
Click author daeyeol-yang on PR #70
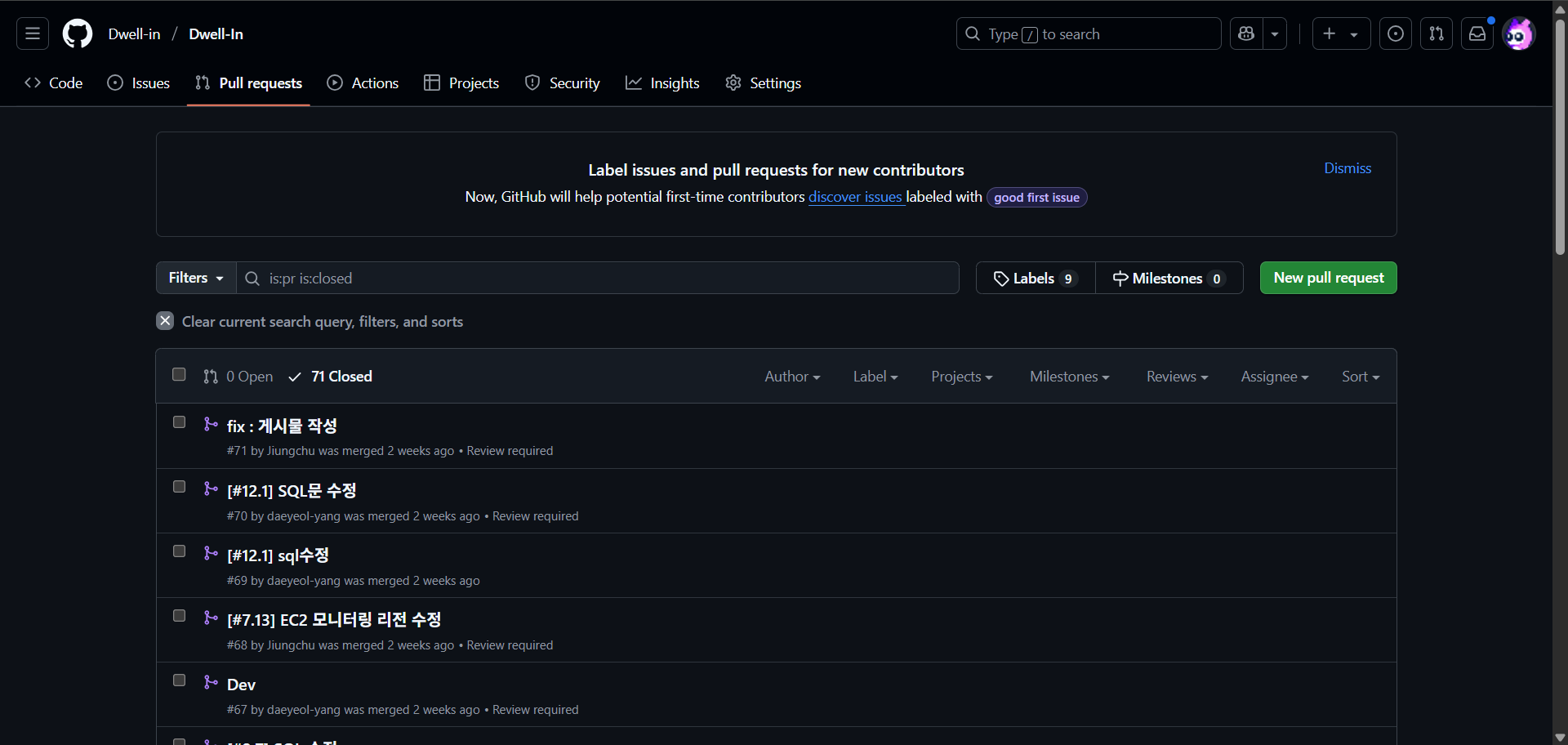click(x=304, y=516)
